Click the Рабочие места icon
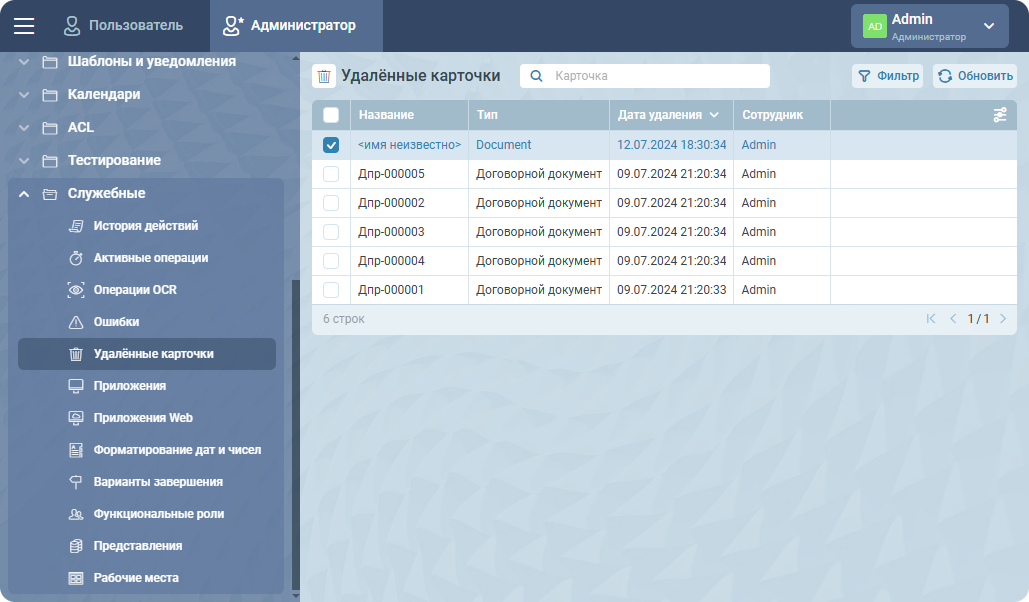The width and height of the screenshot is (1029, 602). [76, 578]
